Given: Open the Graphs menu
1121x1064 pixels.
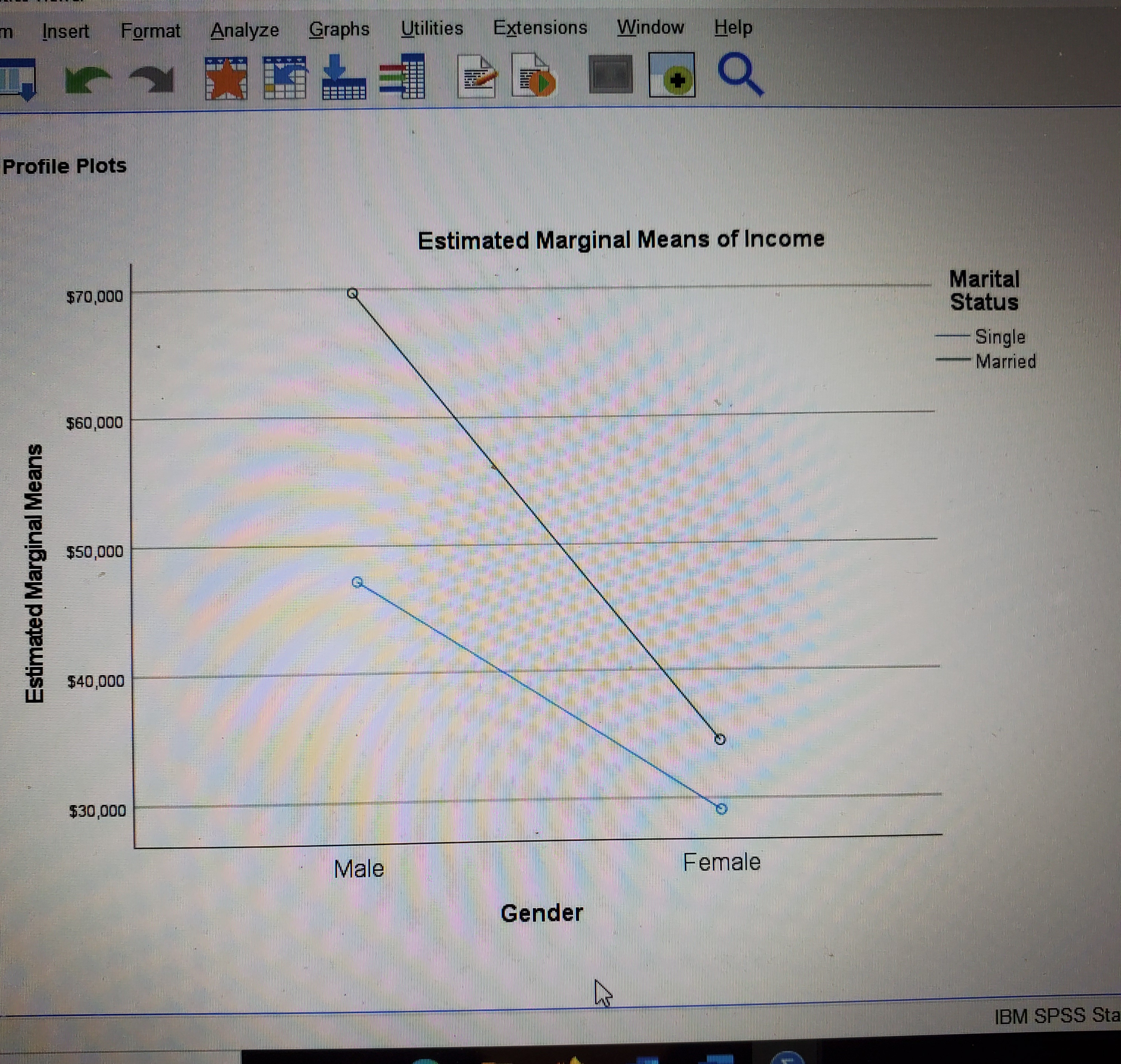Looking at the screenshot, I should pos(339,29).
